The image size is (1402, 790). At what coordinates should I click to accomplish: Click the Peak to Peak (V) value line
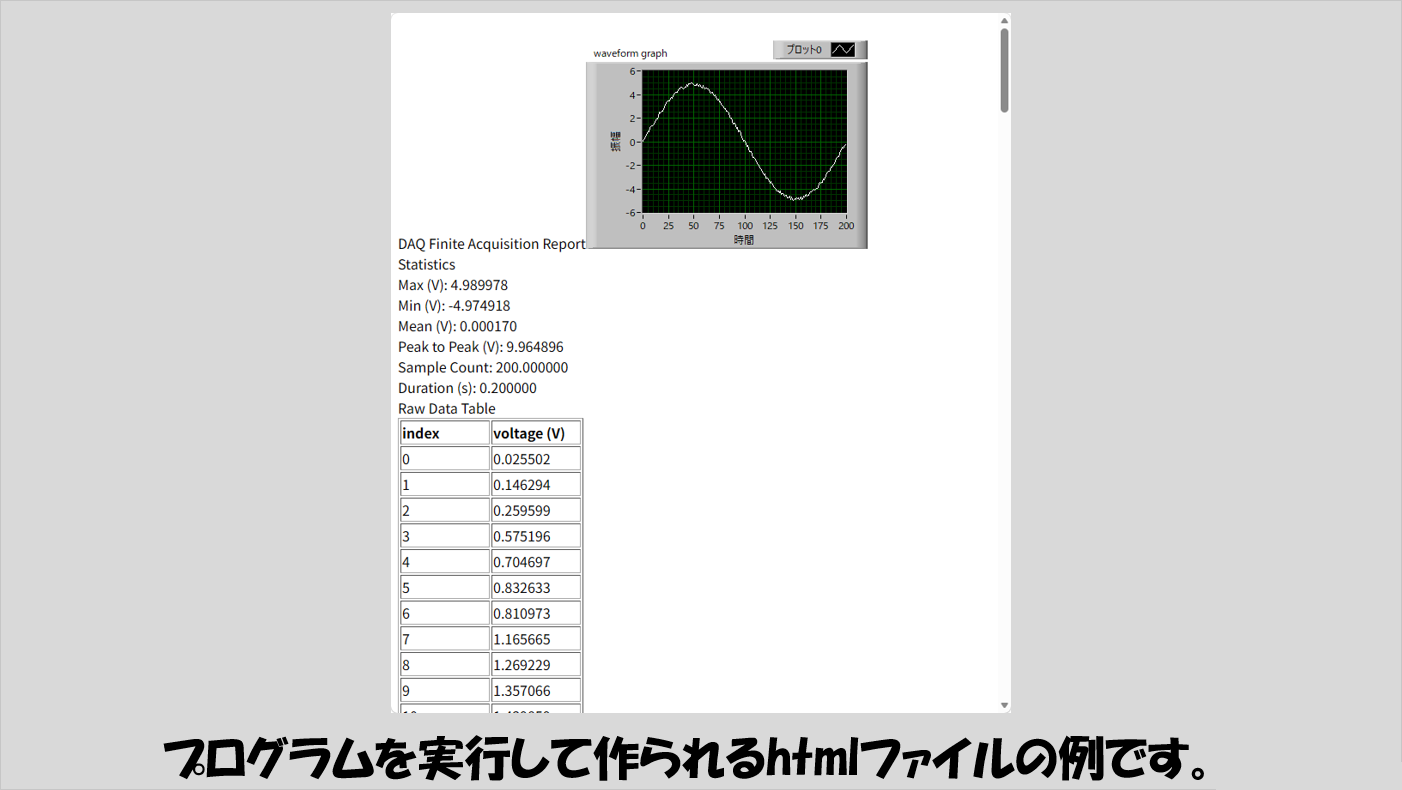click(x=481, y=347)
